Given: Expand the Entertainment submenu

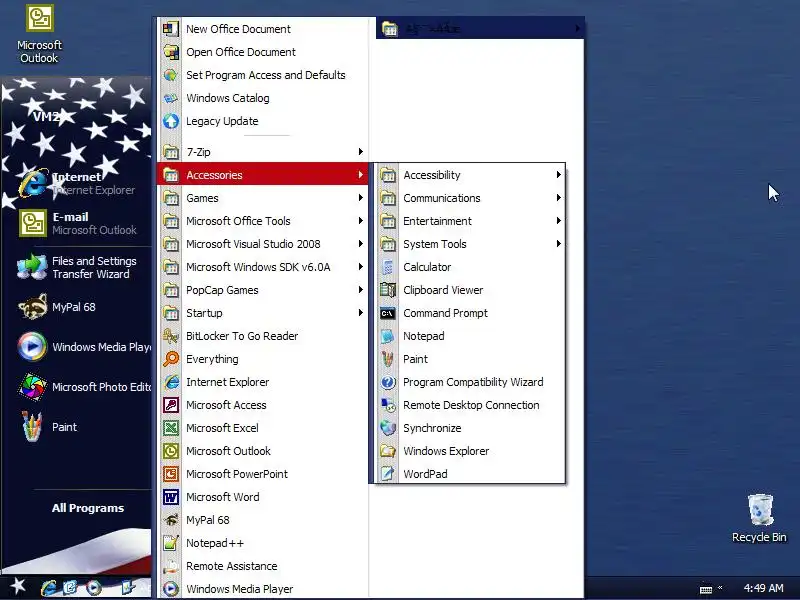Looking at the screenshot, I should click(470, 221).
